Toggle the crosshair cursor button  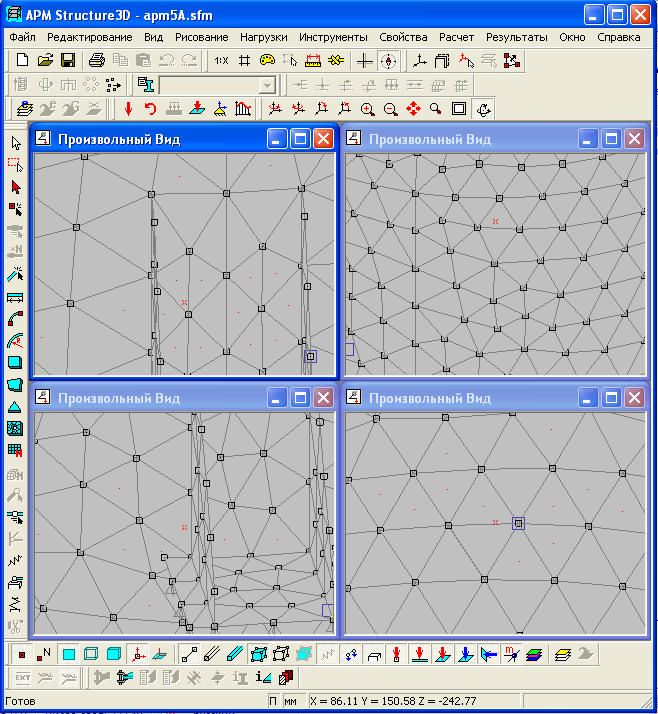point(365,60)
